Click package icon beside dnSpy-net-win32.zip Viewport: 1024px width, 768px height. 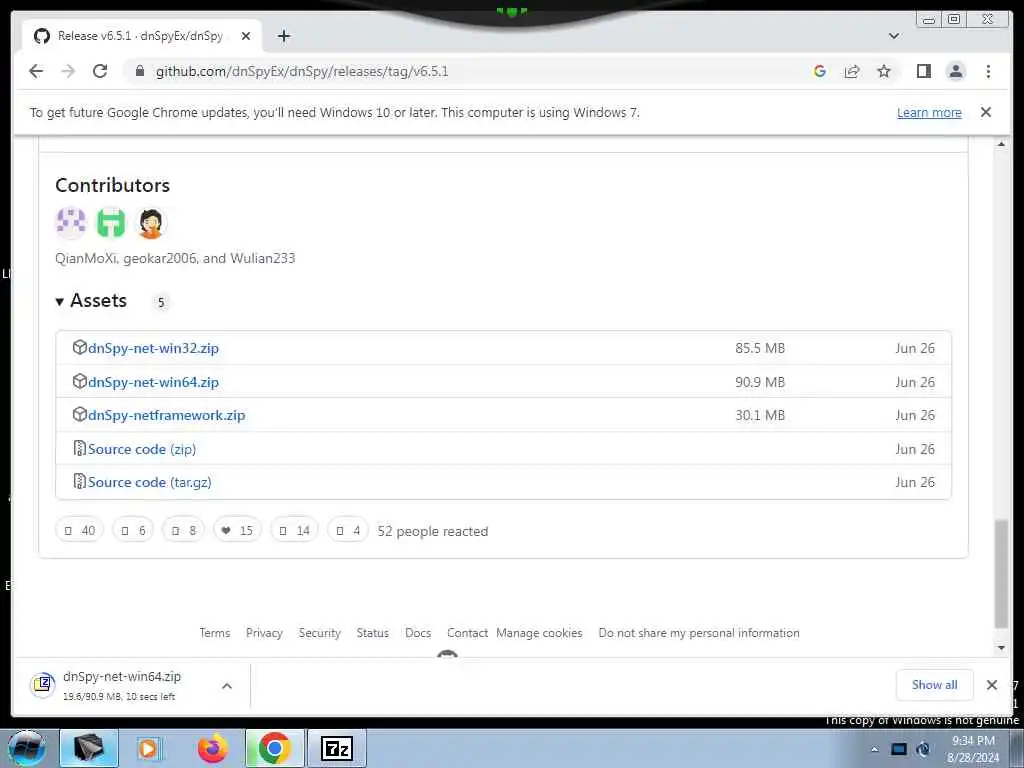[80, 347]
